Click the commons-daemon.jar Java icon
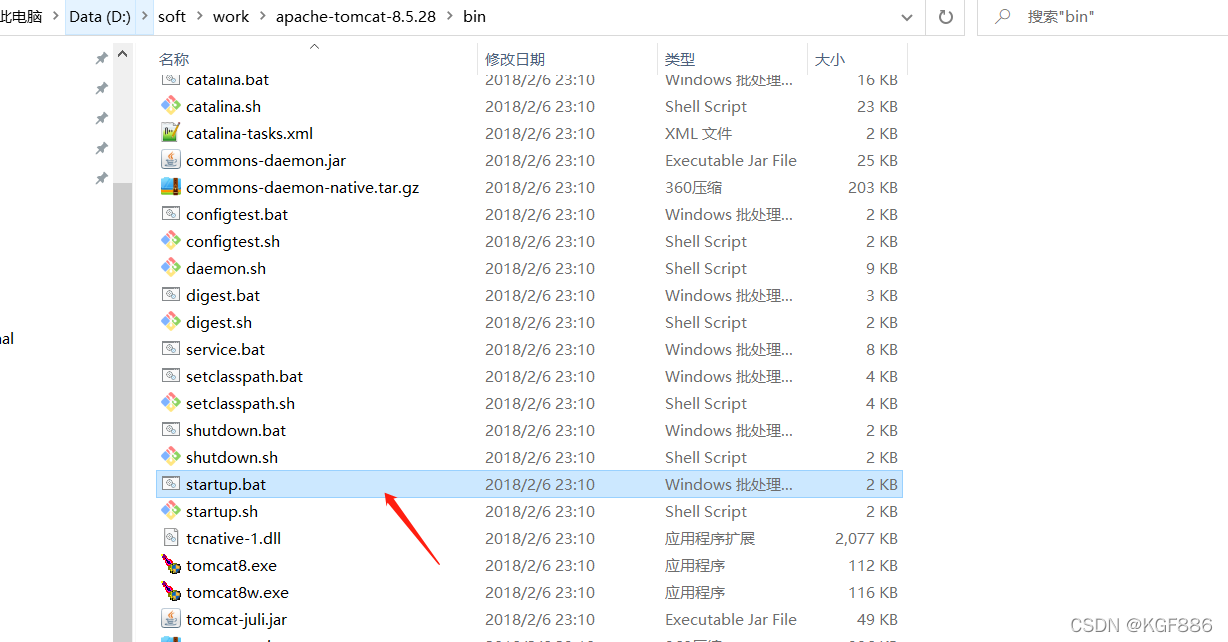 click(x=170, y=160)
